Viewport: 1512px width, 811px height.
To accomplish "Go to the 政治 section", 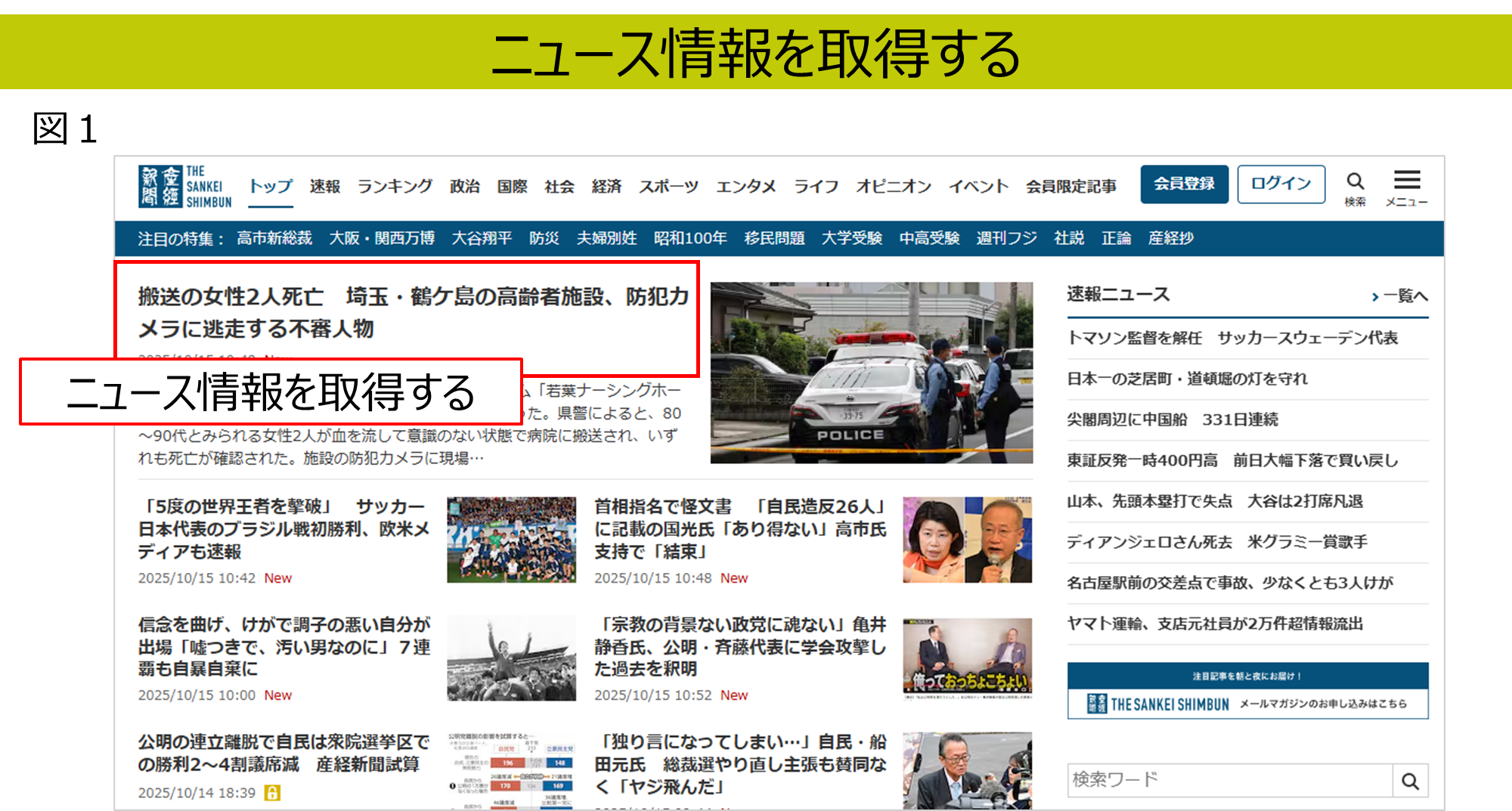I will [465, 187].
